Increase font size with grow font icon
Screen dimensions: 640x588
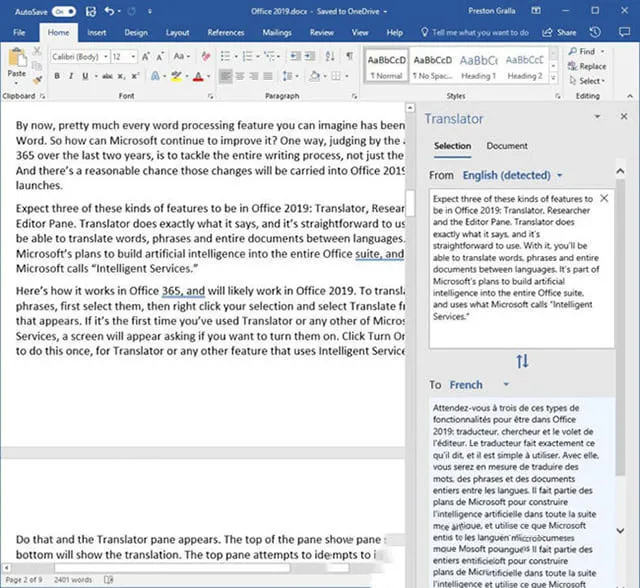146,56
